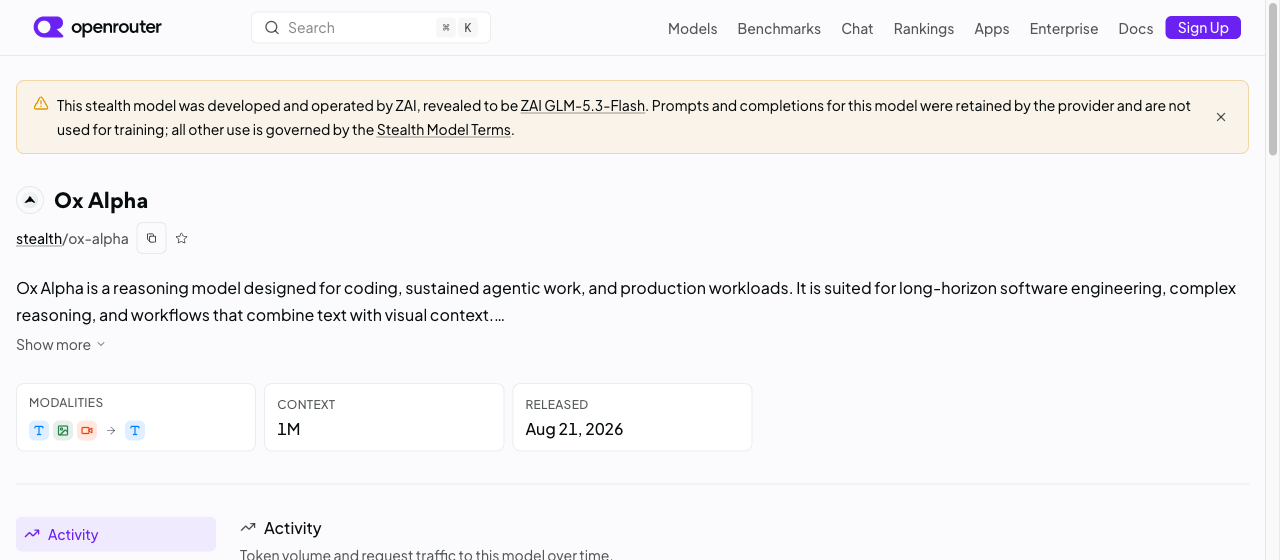Click the search magnifier icon

coord(271,28)
